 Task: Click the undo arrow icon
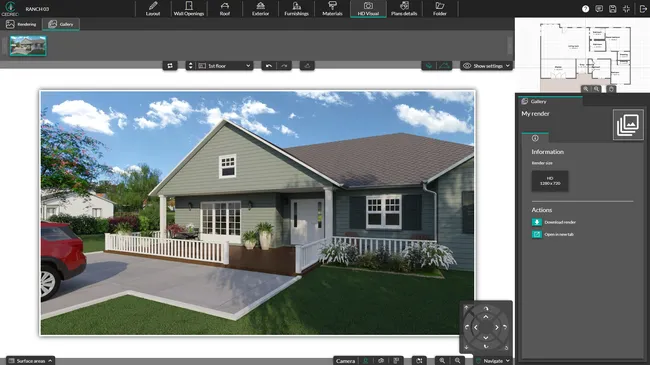click(269, 66)
